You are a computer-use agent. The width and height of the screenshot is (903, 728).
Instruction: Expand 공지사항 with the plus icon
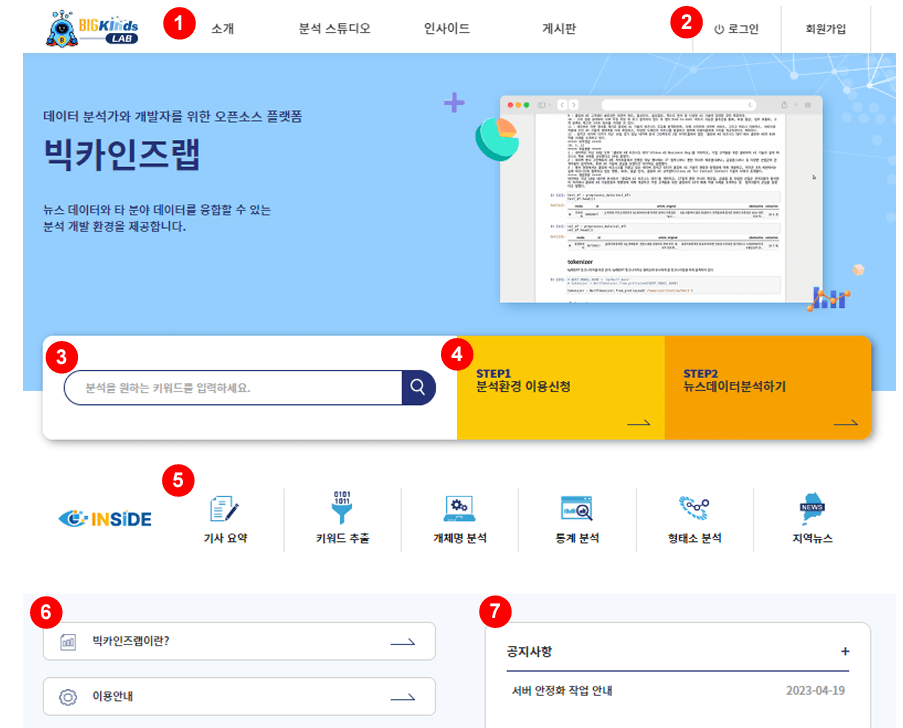(845, 651)
